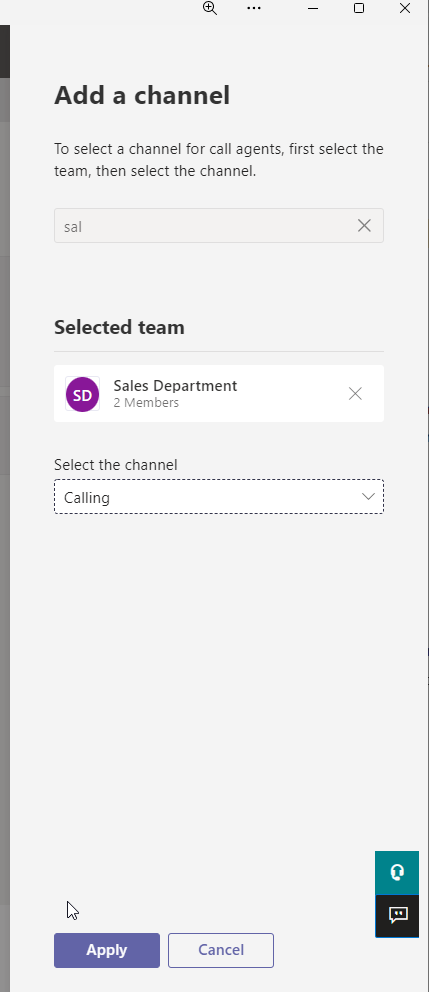Click the 'Add a channel' heading

142,96
